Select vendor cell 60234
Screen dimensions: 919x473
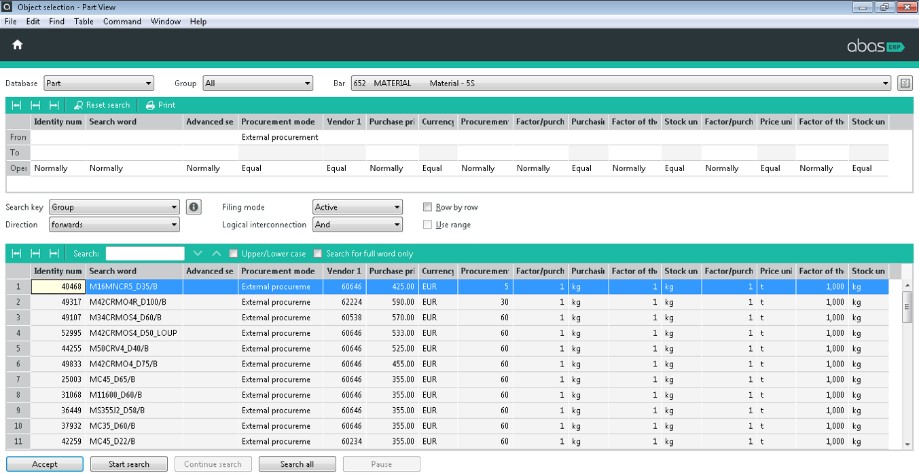344,441
